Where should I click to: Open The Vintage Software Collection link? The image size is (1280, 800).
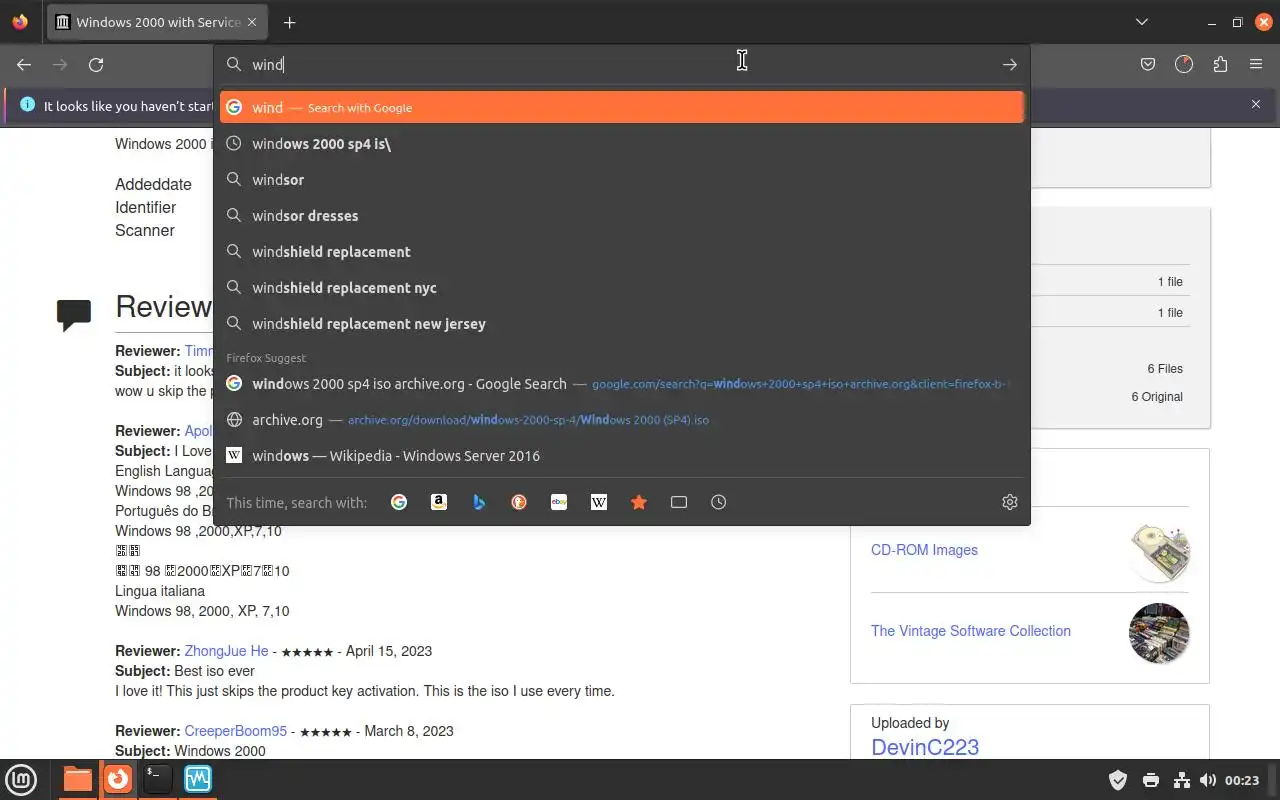pyautogui.click(x=971, y=631)
